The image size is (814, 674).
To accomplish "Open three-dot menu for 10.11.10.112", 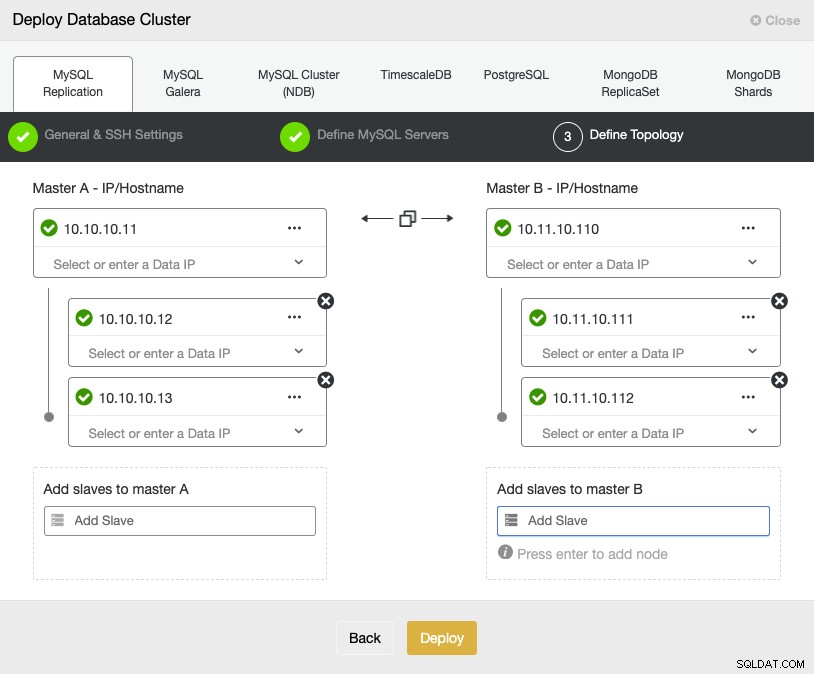I will click(748, 397).
